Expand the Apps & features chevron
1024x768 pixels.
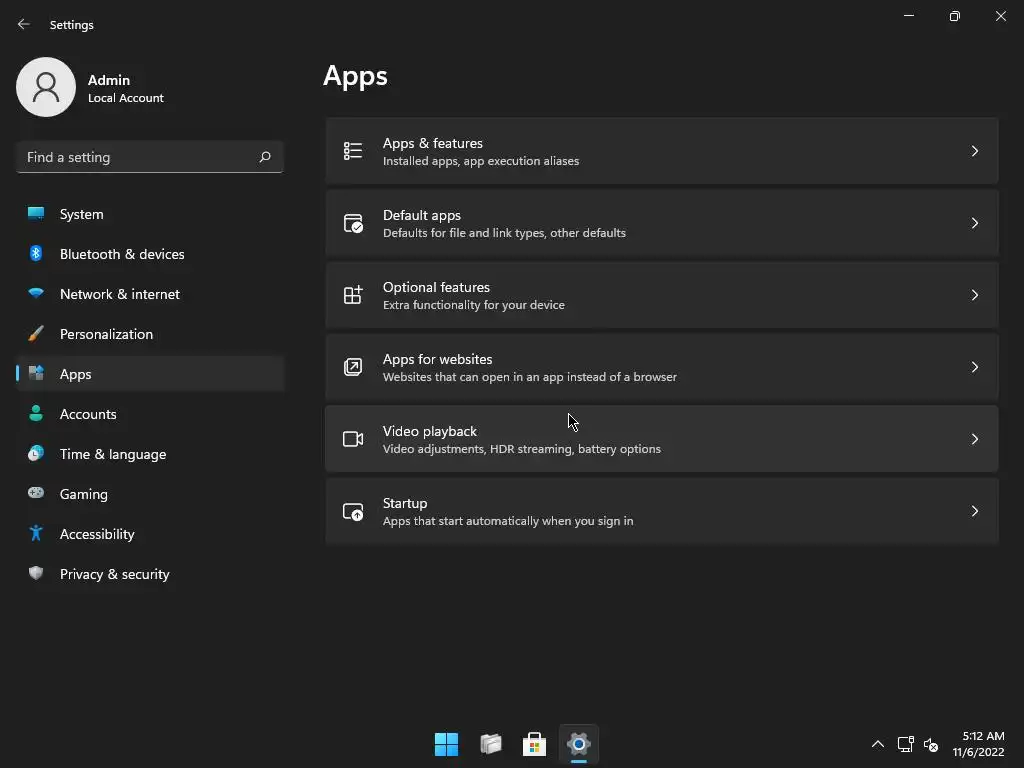click(974, 151)
